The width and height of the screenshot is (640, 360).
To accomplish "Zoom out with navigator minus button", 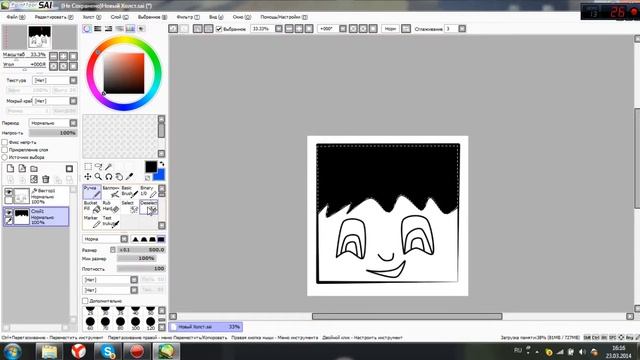I will [53, 56].
